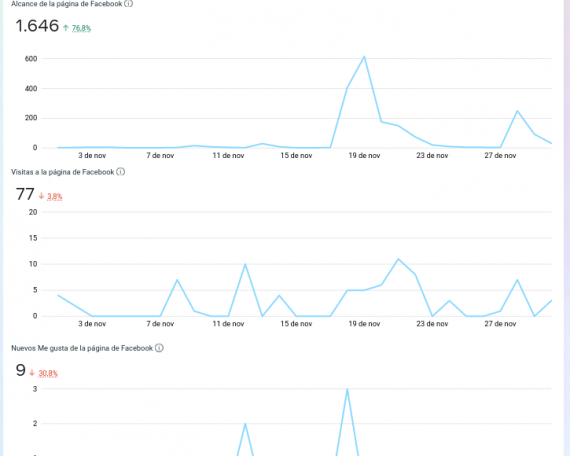Open info icon next to Nuevos Me gusta
The width and height of the screenshot is (570, 456).
[159, 348]
